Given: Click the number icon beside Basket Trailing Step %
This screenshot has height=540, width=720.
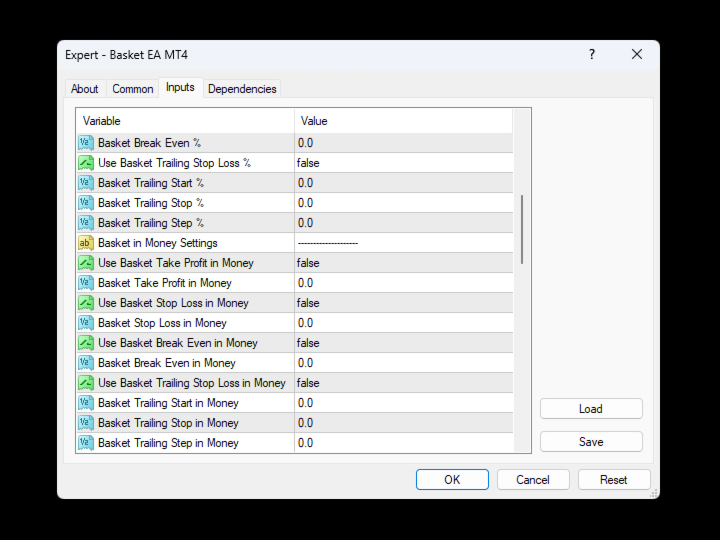Looking at the screenshot, I should (86, 223).
